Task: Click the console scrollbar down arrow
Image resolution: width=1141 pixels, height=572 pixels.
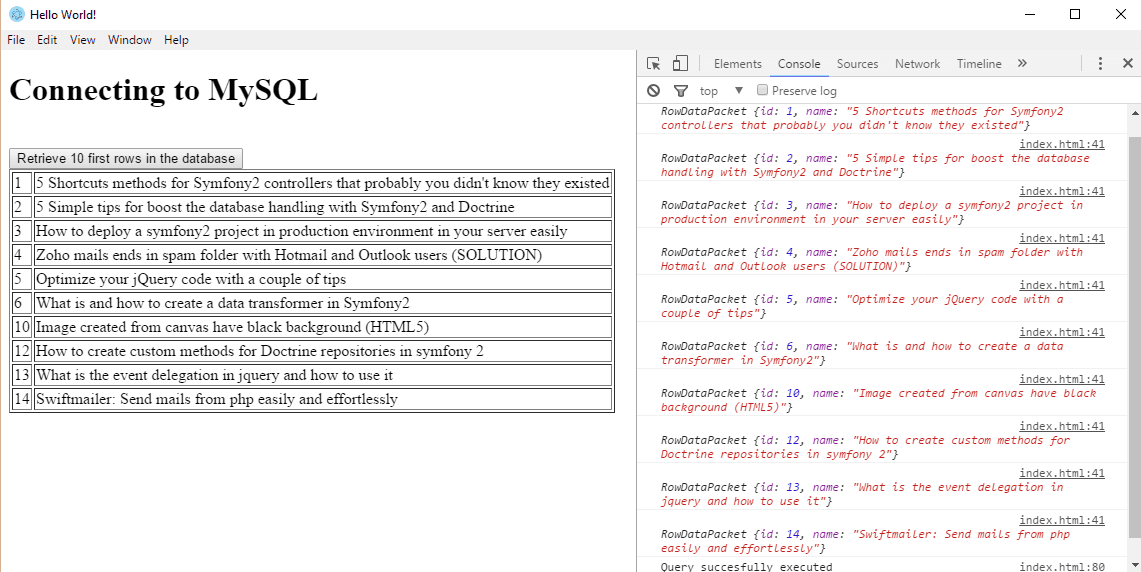Action: pos(1134,565)
